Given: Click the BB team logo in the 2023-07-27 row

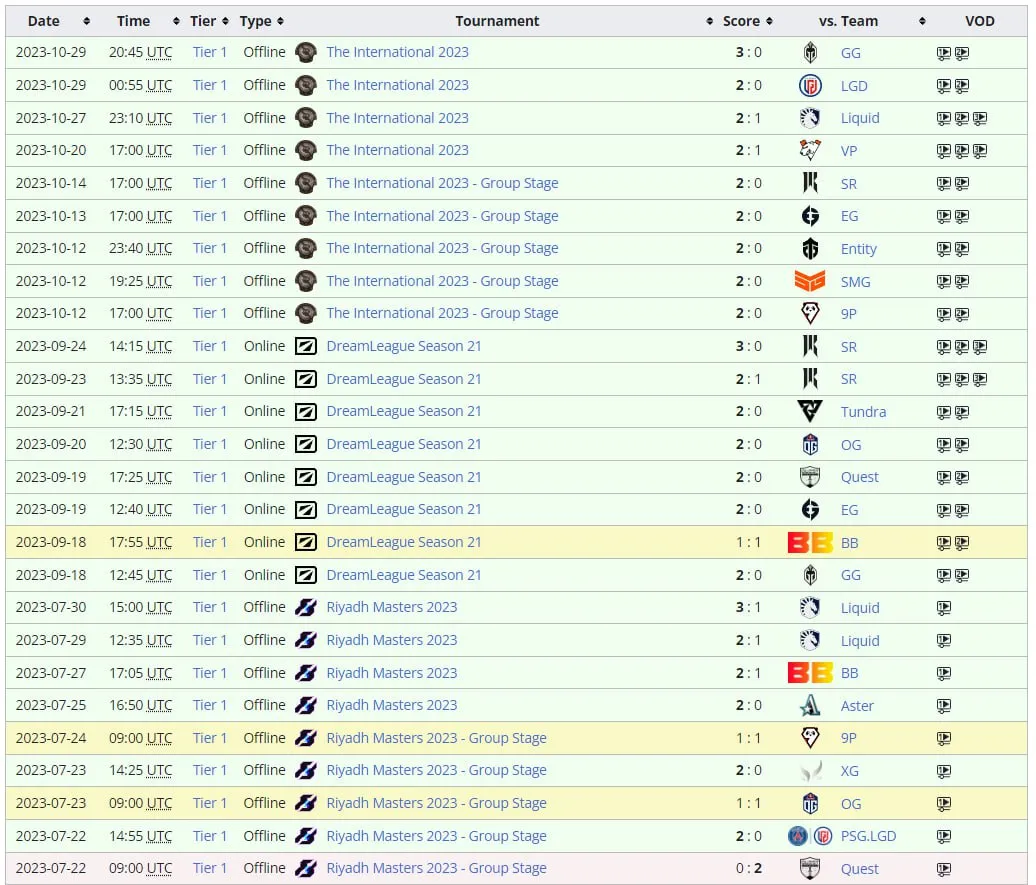Looking at the screenshot, I should tap(809, 673).
